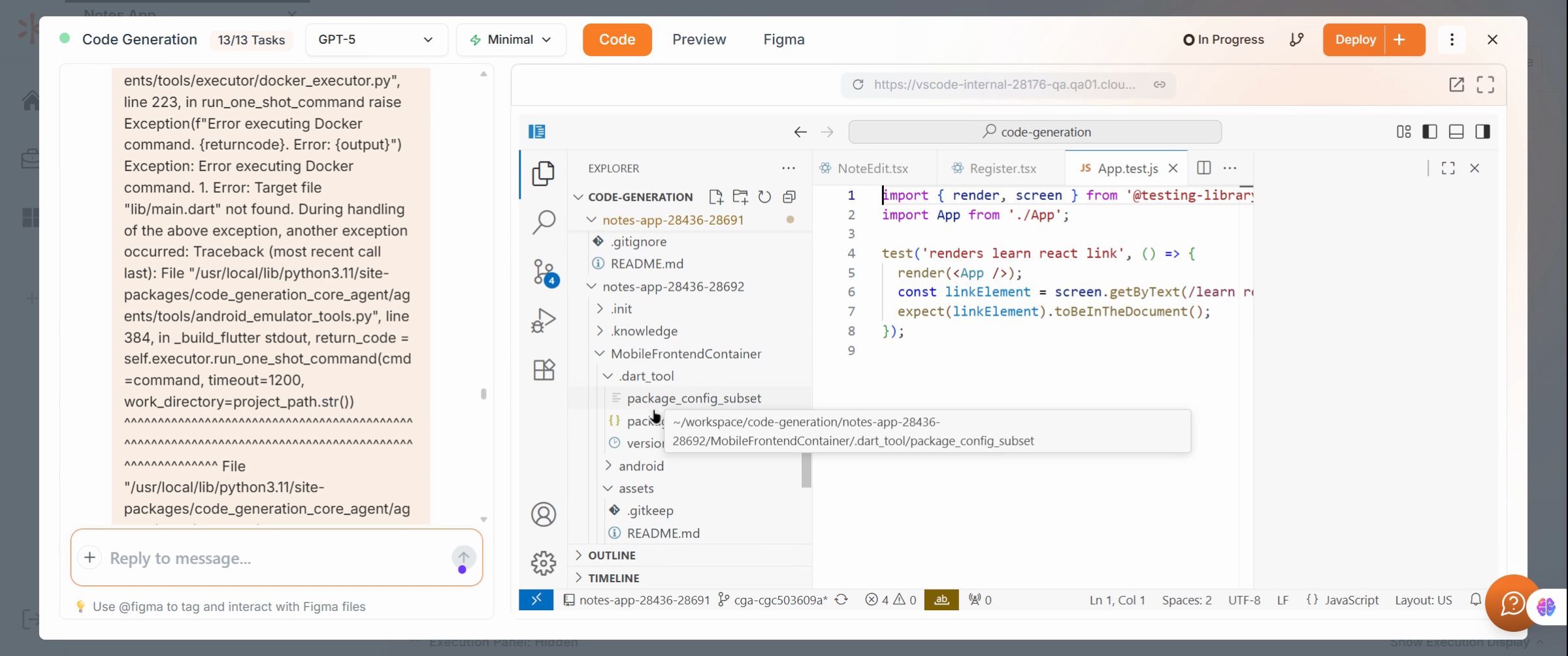Screen dimensions: 1568x656
Task: Open explorer Views and More Actions ellipsis
Action: point(789,168)
